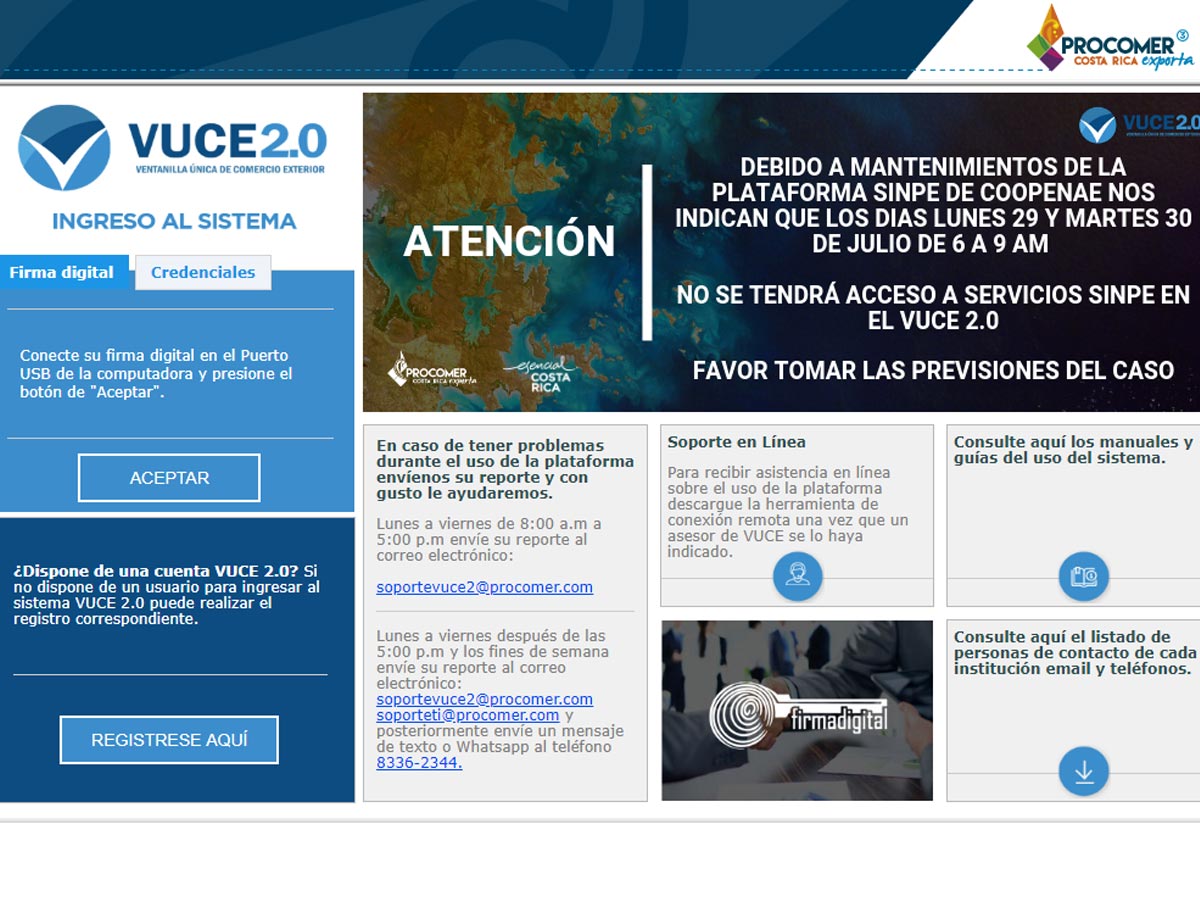Click the institution contact list text
The height and width of the screenshot is (900, 1200).
click(x=1073, y=653)
